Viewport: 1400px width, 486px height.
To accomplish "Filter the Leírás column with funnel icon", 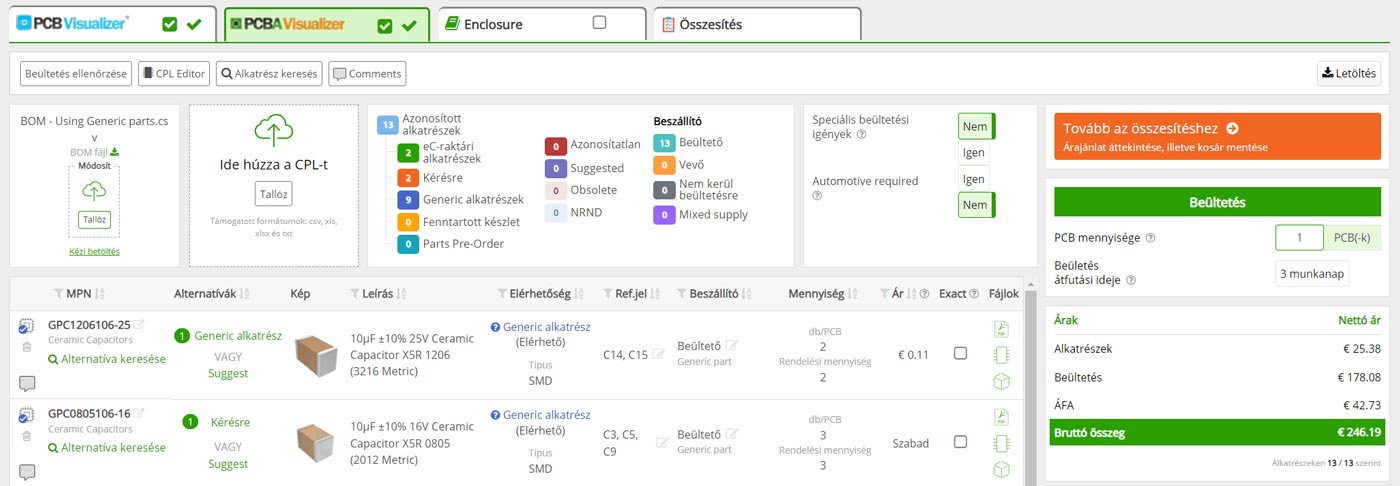I will (356, 294).
